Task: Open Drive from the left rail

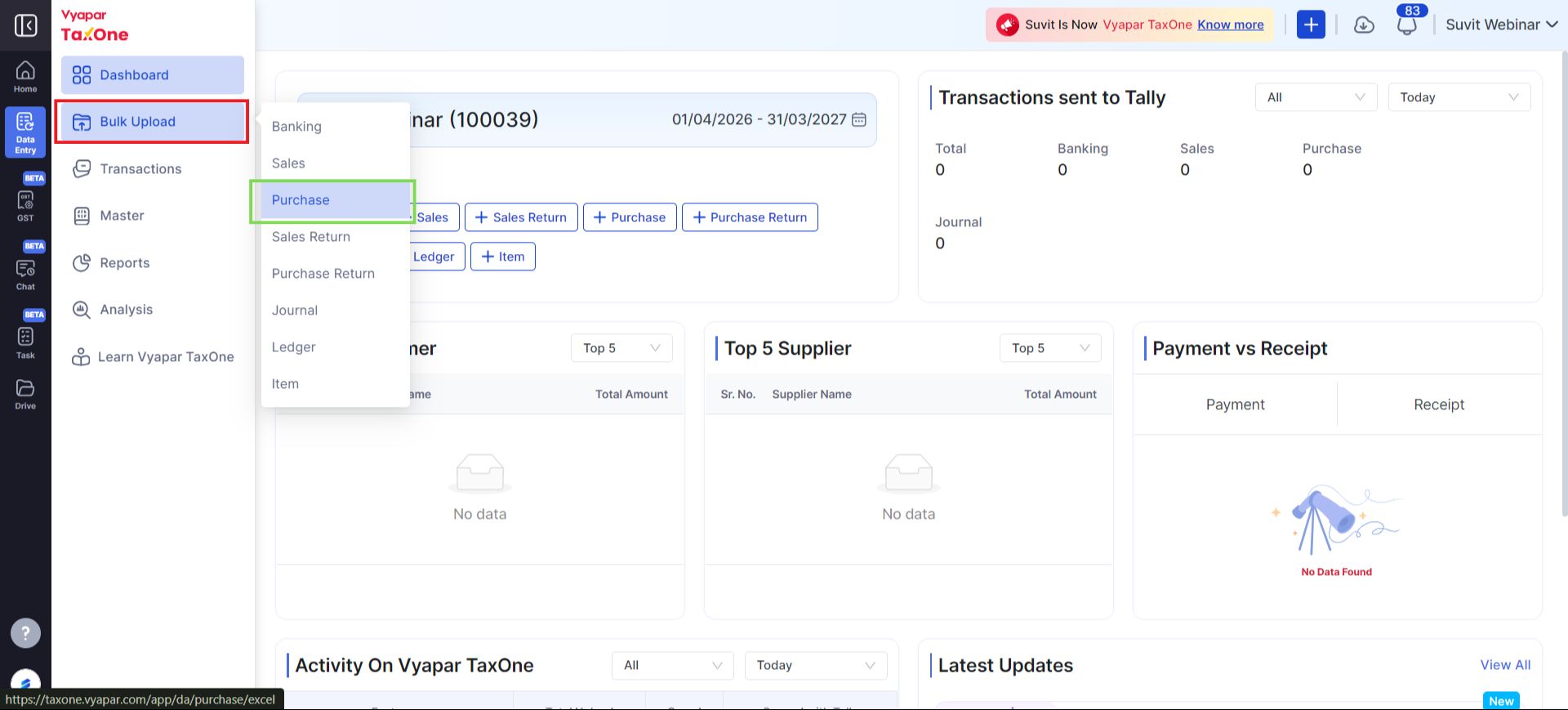Action: click(x=25, y=394)
